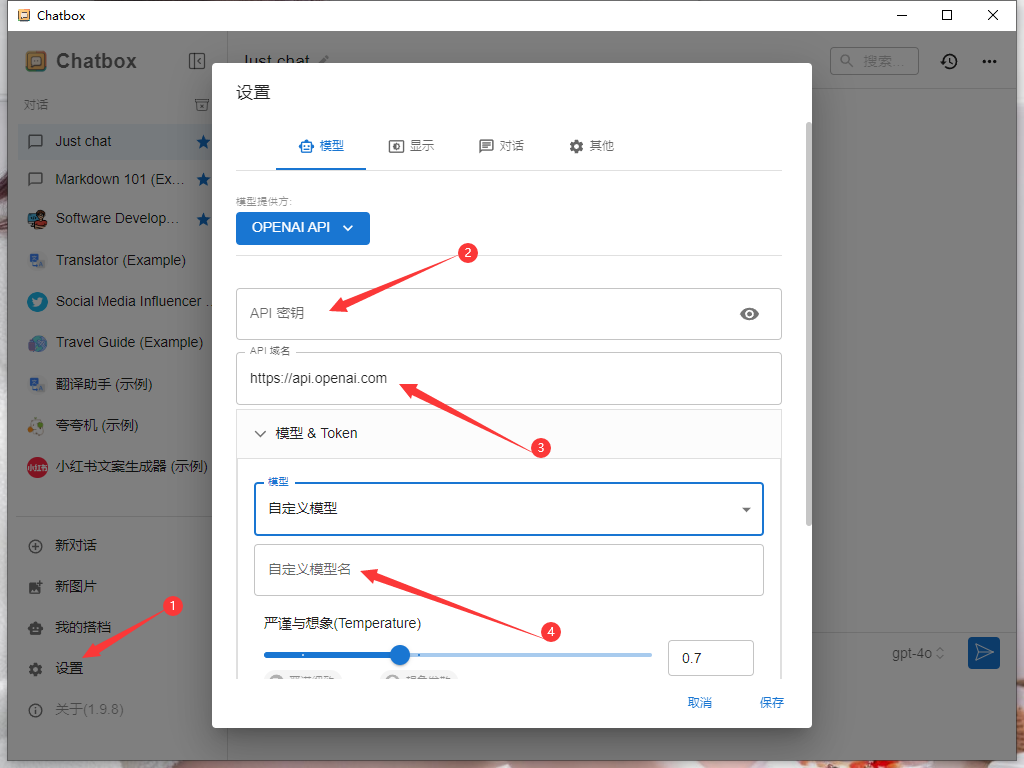Click the pencil edit icon by title
Screen dimensions: 1024x768
(x=324, y=59)
